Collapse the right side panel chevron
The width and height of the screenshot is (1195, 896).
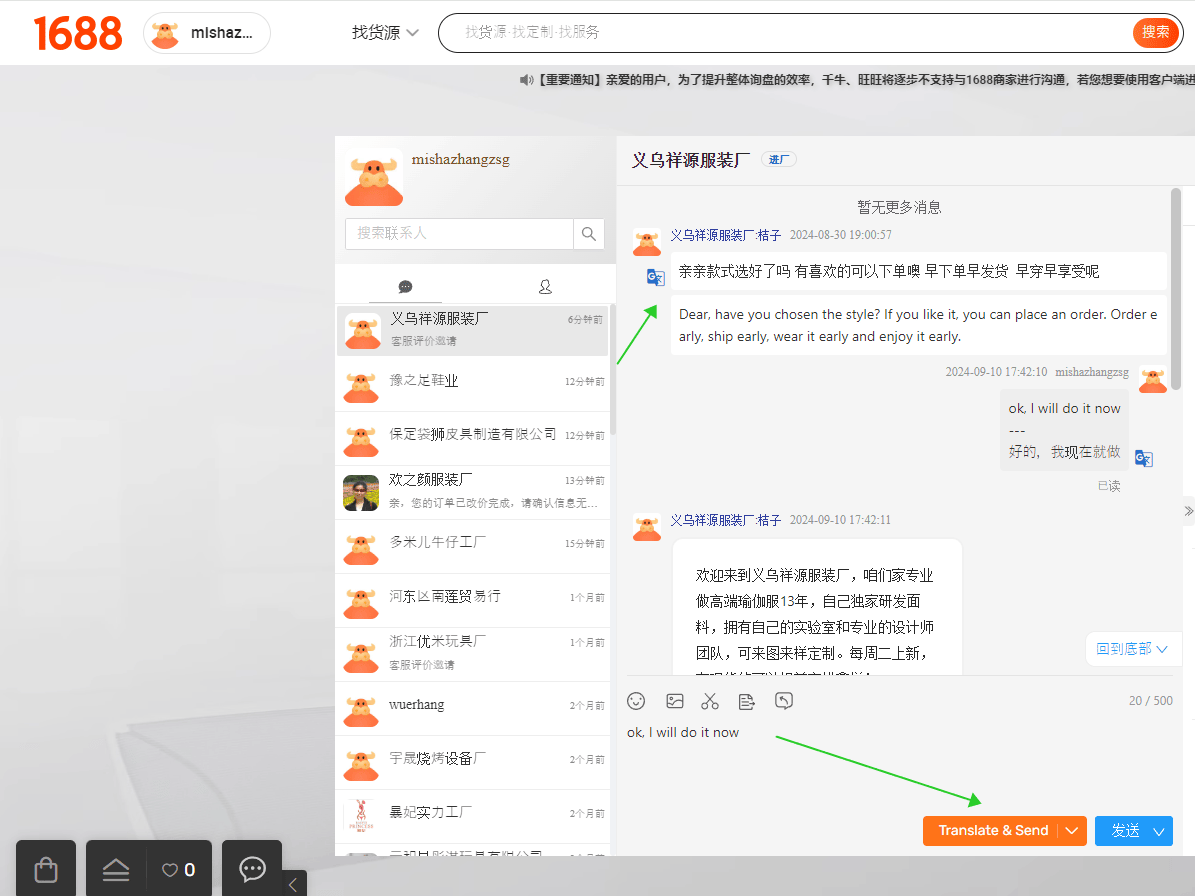pyautogui.click(x=1188, y=511)
